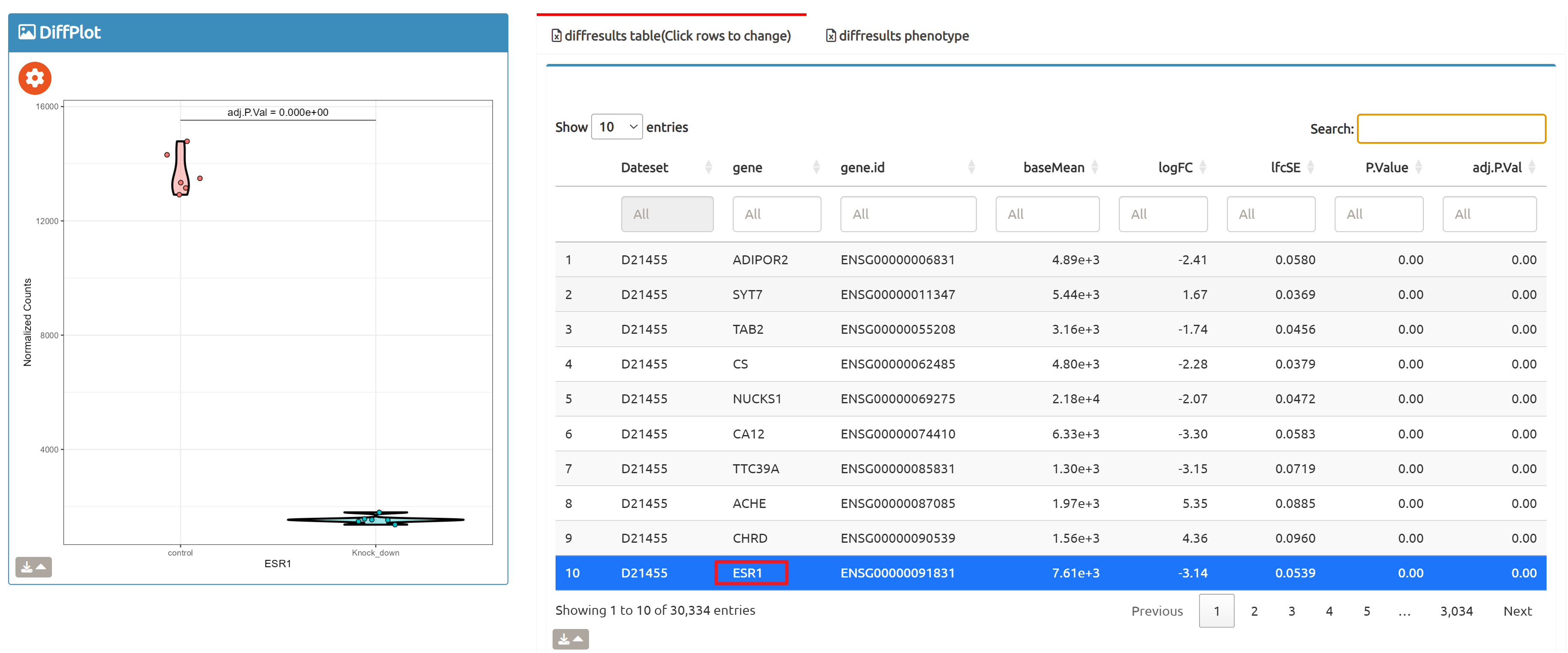Sort table by gene.id column arrows

(x=972, y=167)
